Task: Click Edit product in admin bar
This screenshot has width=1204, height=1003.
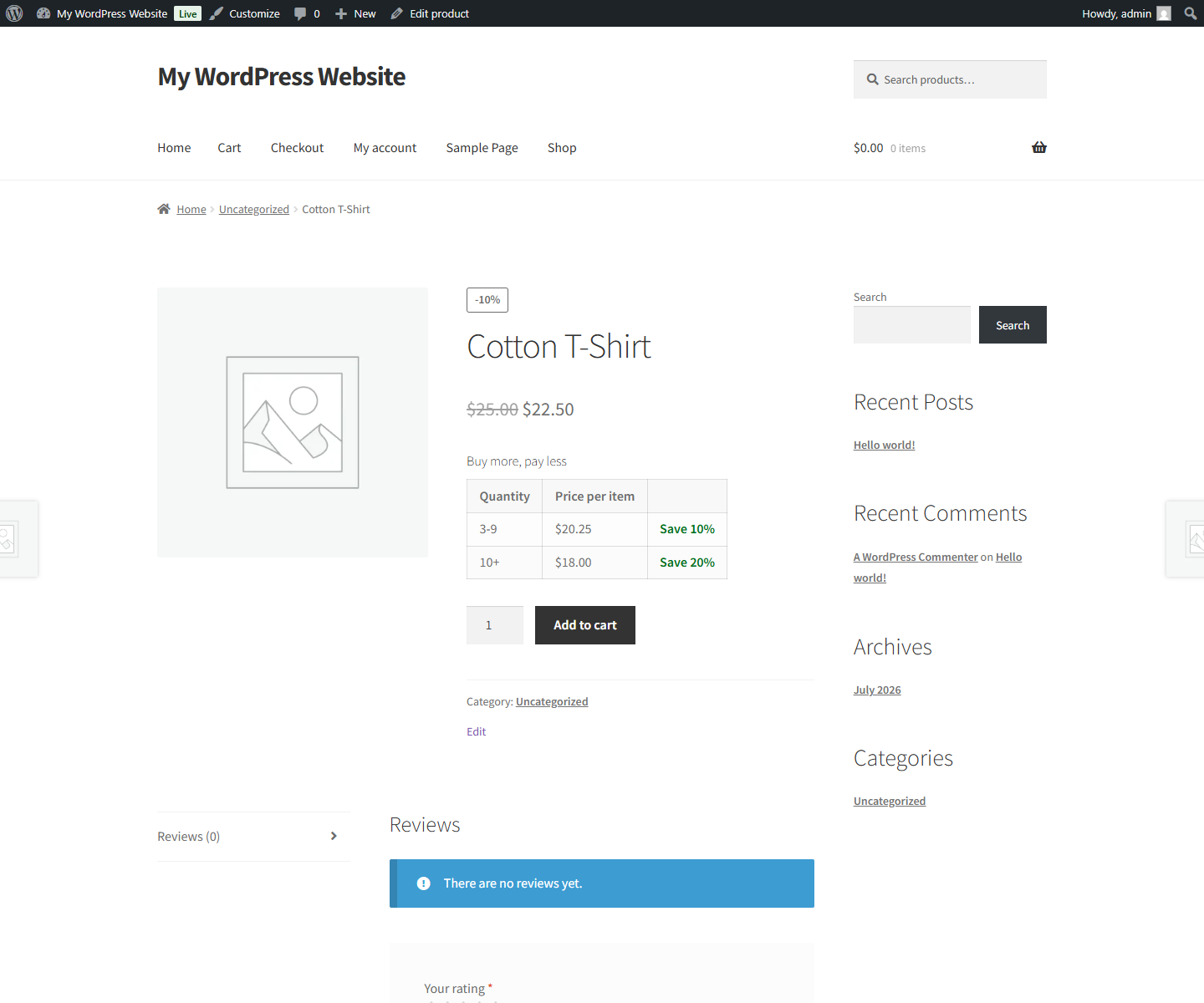Action: (x=439, y=13)
